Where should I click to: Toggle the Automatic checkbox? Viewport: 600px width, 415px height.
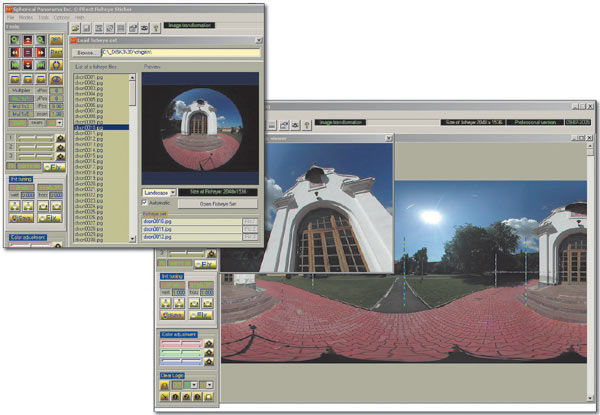145,202
